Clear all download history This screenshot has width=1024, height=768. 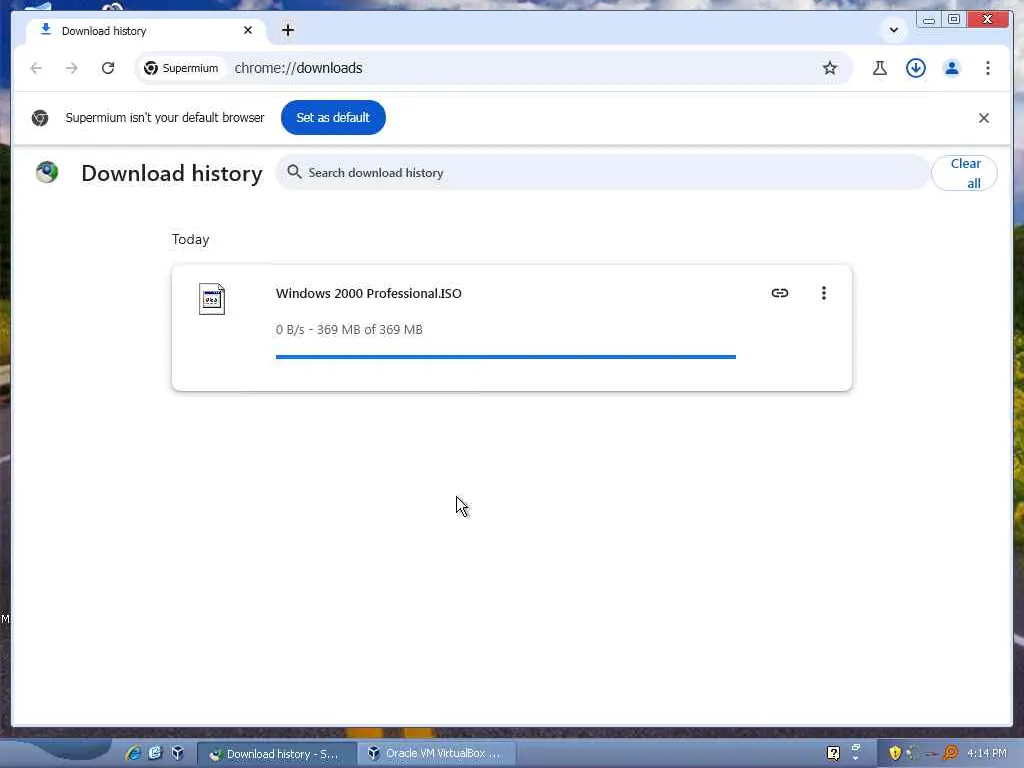click(965, 173)
